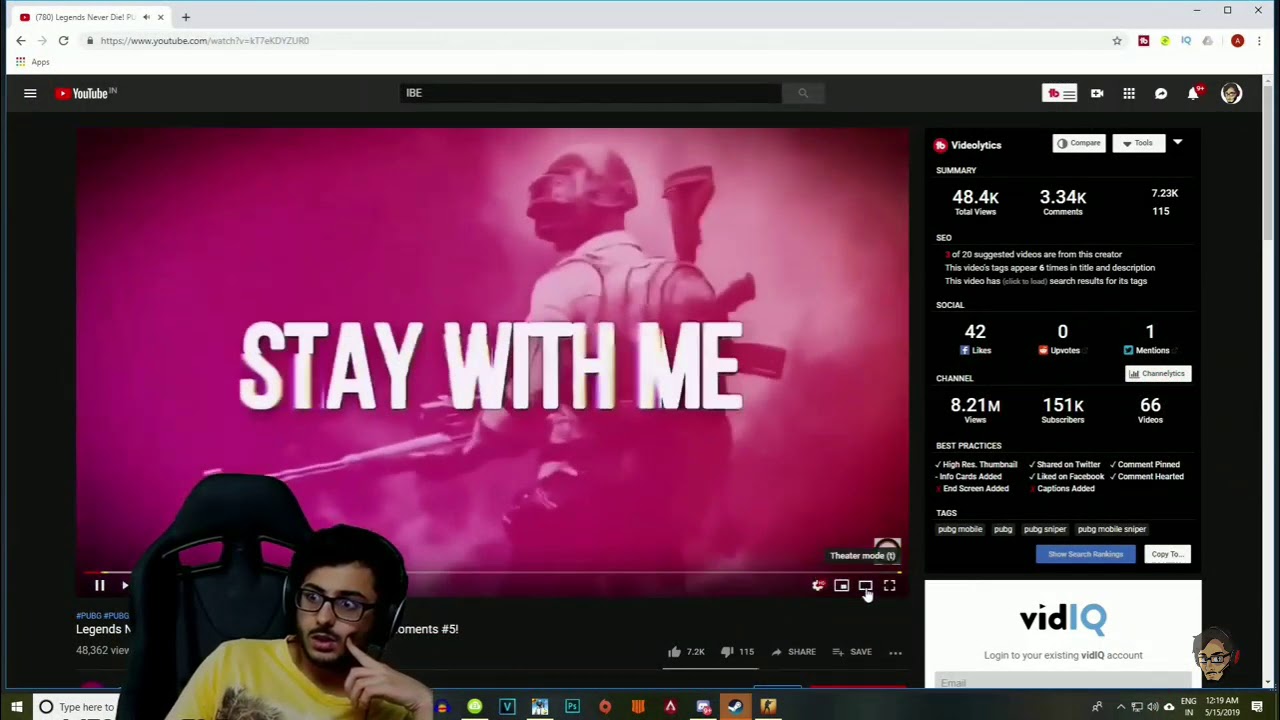Open Photoshop from the taskbar
The image size is (1280, 720).
(572, 707)
